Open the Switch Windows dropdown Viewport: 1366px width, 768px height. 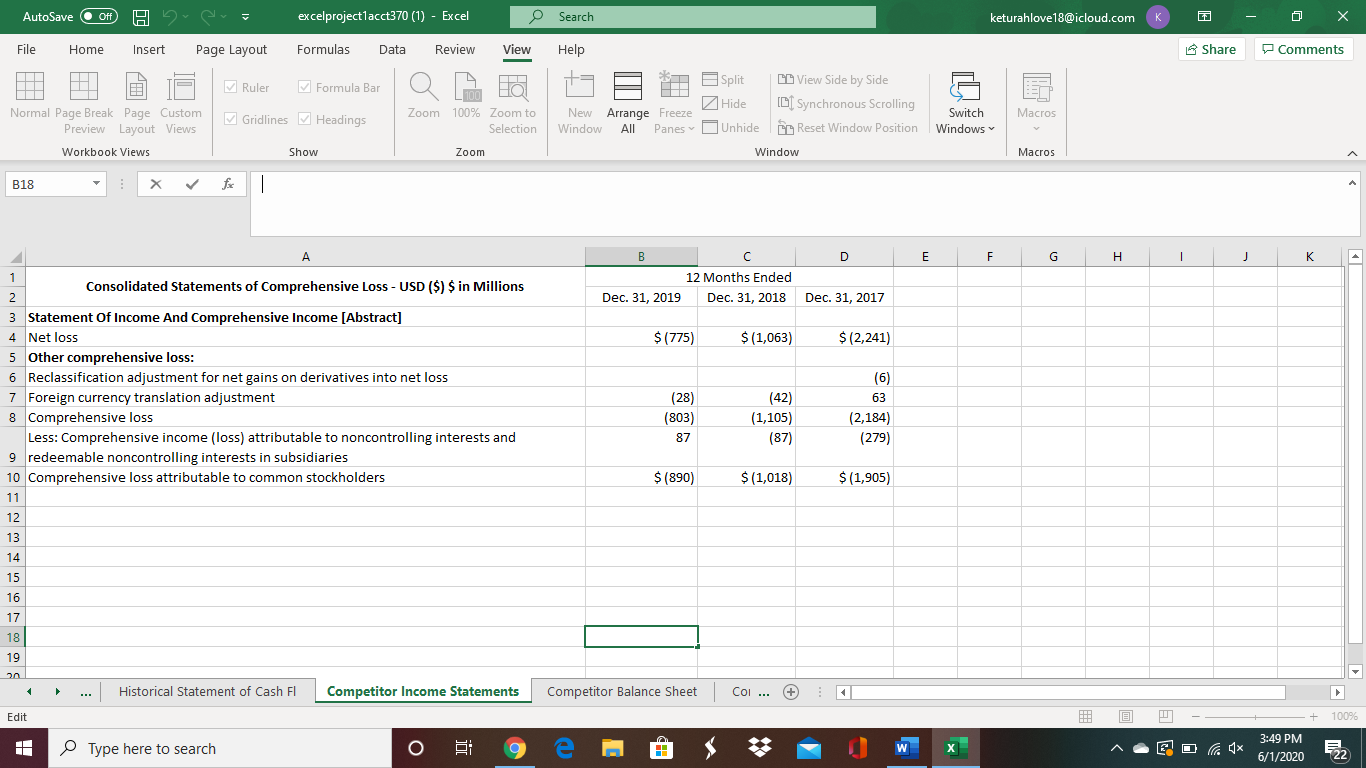(964, 103)
